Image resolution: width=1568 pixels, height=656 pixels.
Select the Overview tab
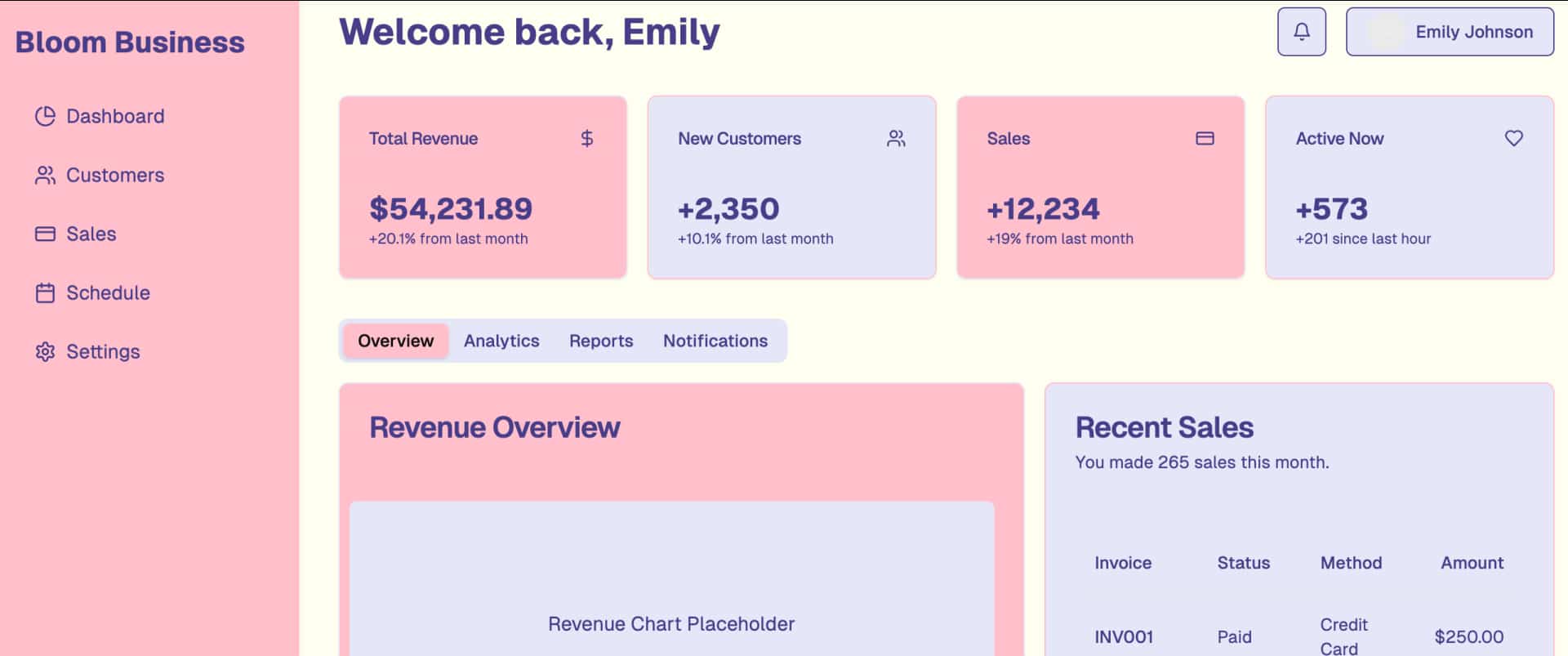pos(395,341)
